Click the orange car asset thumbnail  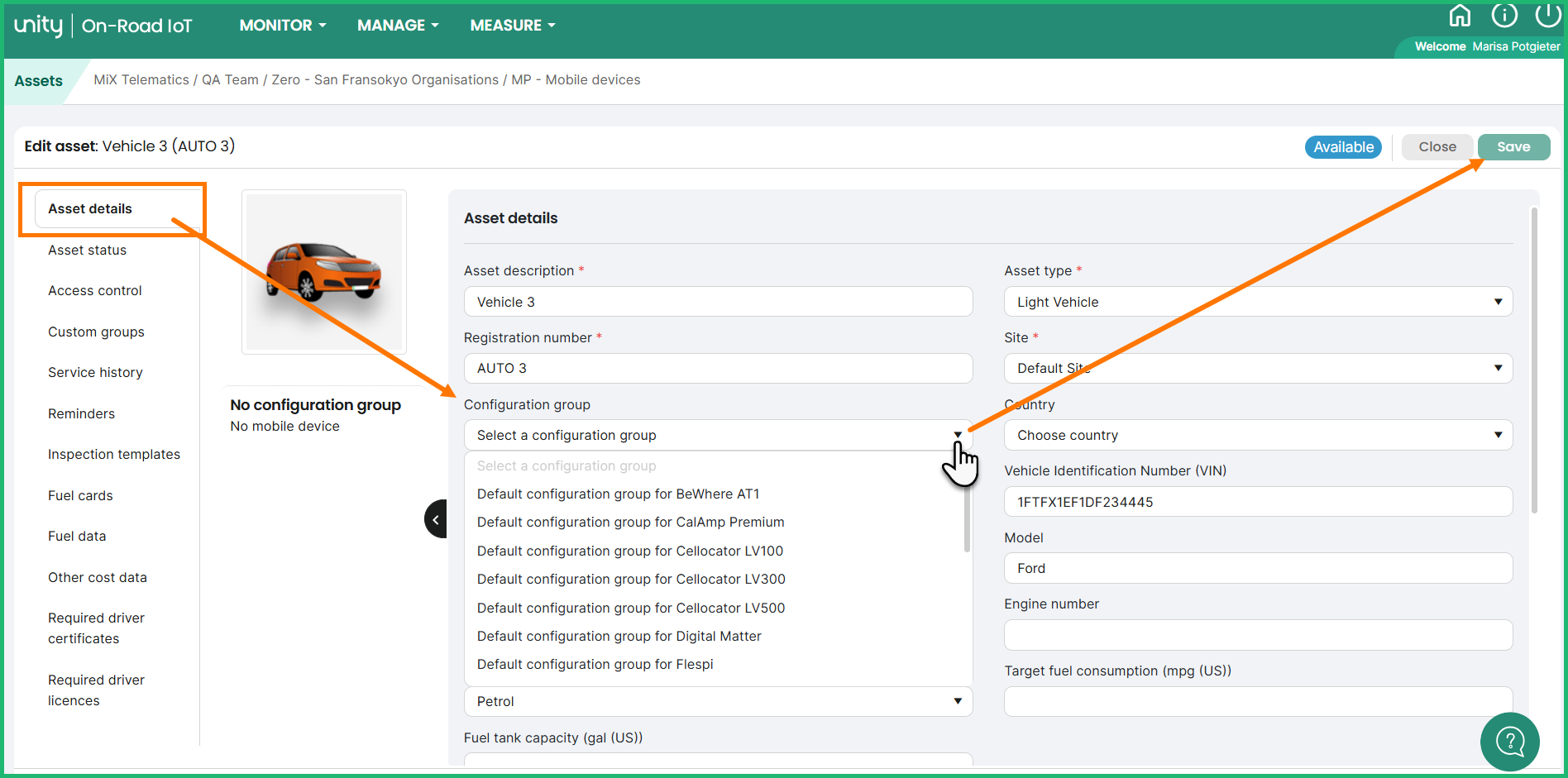(324, 271)
